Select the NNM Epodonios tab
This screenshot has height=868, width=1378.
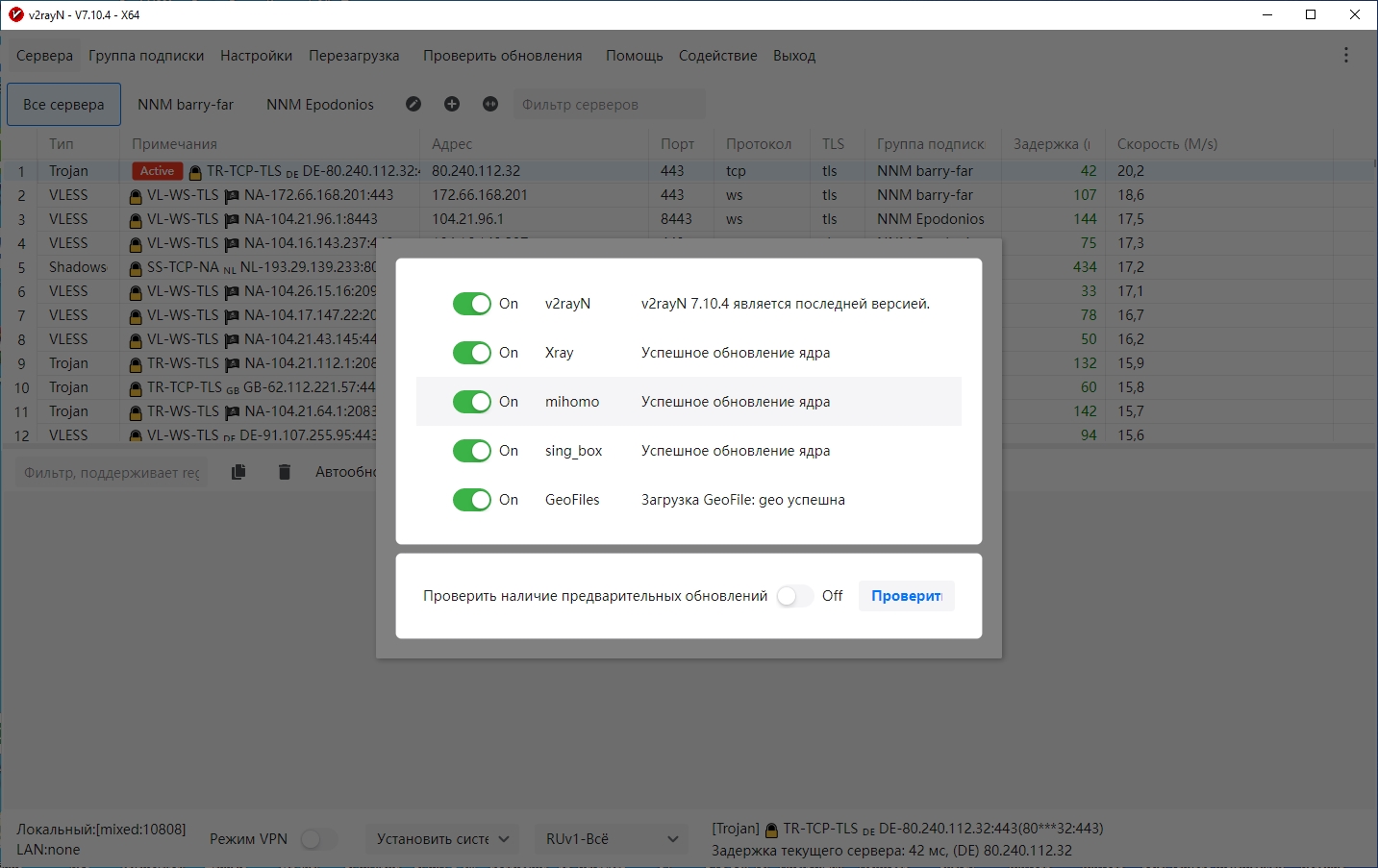click(320, 104)
